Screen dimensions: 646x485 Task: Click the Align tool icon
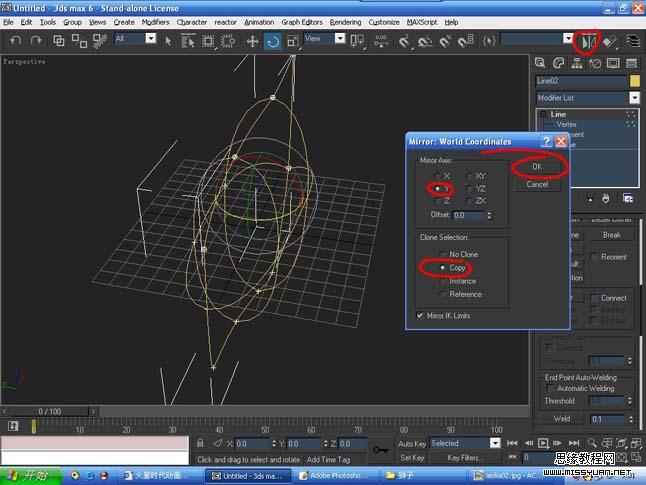(609, 42)
